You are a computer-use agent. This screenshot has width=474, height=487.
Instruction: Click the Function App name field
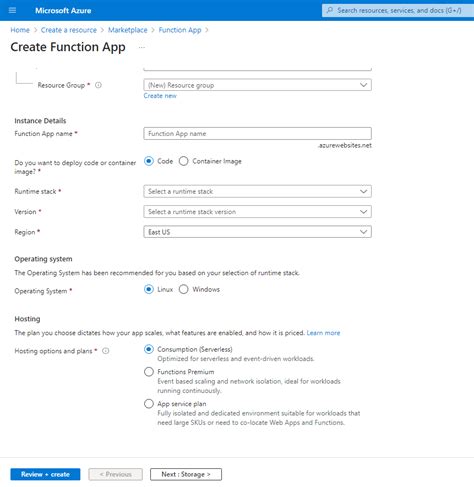(257, 134)
